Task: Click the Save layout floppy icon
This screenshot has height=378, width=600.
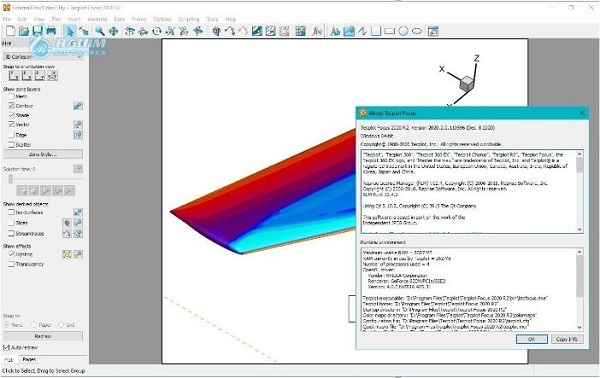Action: (x=38, y=31)
